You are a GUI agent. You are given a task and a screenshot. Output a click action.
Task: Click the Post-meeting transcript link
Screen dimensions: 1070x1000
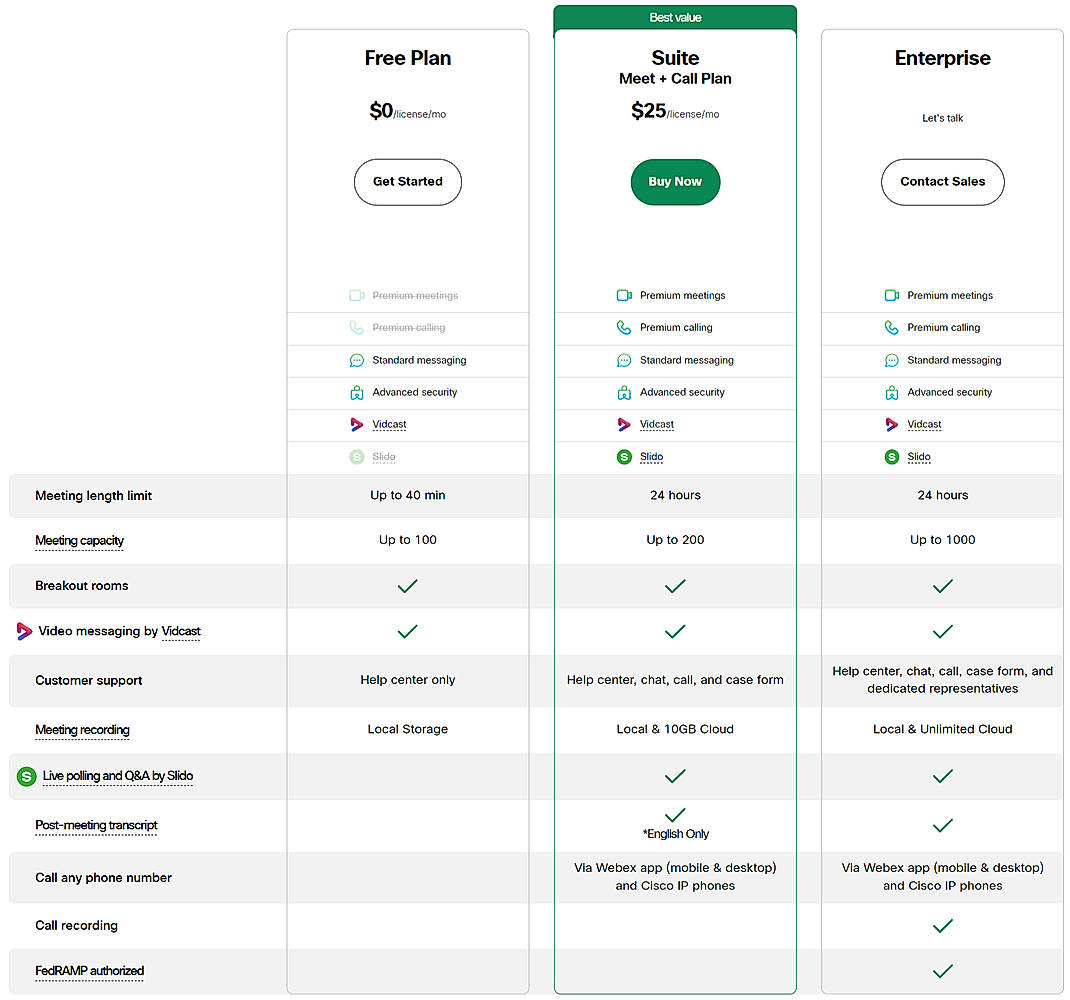click(95, 825)
